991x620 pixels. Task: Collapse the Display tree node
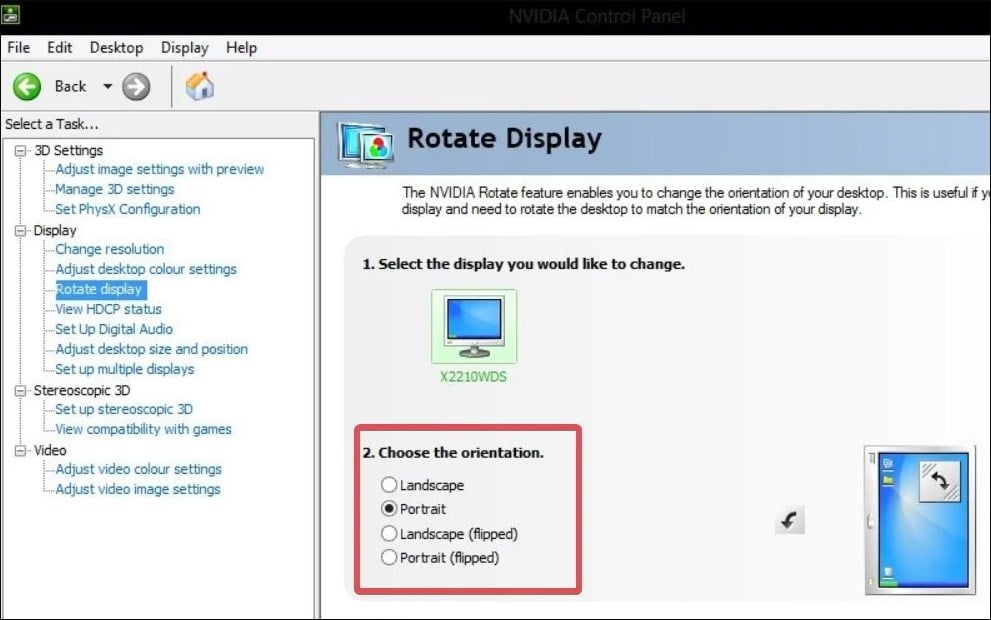click(x=21, y=231)
